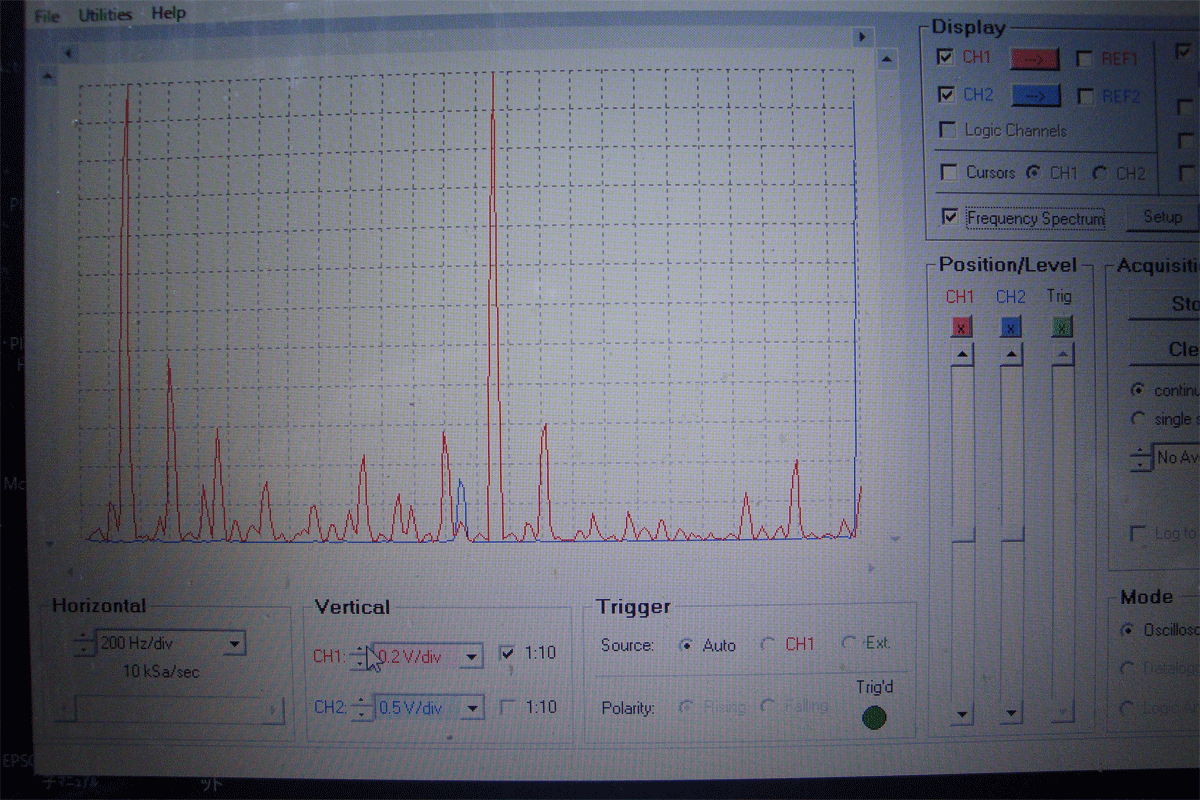Click the up arrow on CH1 position slider
The width and height of the screenshot is (1200, 800).
pyautogui.click(x=961, y=355)
